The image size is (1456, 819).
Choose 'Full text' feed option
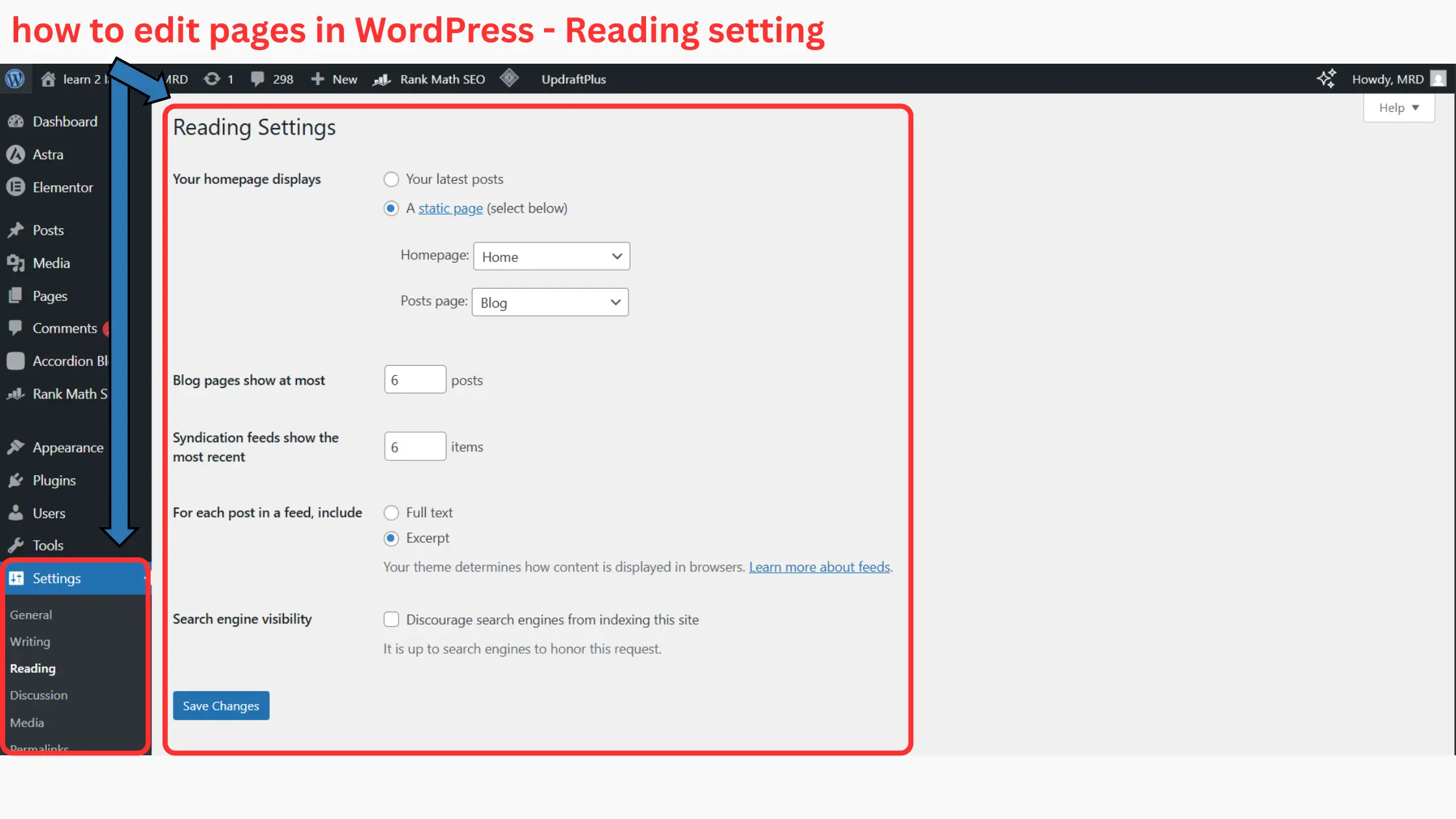click(x=391, y=513)
